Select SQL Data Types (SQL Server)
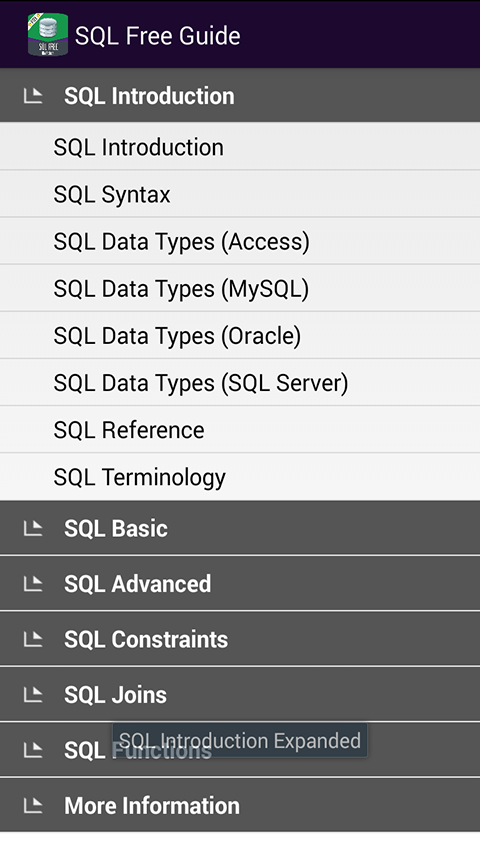This screenshot has height=854, width=480. (240, 383)
